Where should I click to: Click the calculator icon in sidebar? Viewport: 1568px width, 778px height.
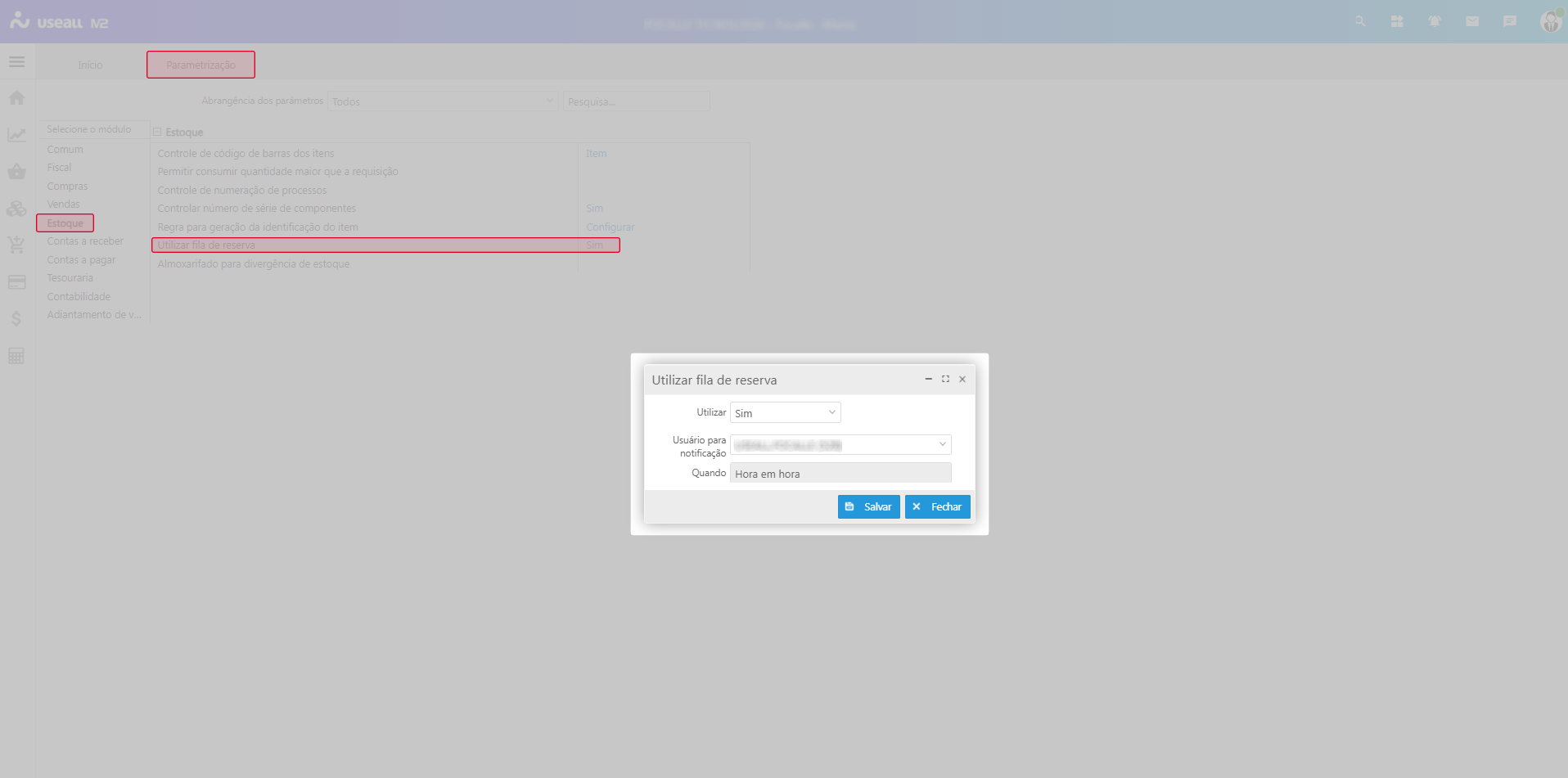tap(16, 356)
